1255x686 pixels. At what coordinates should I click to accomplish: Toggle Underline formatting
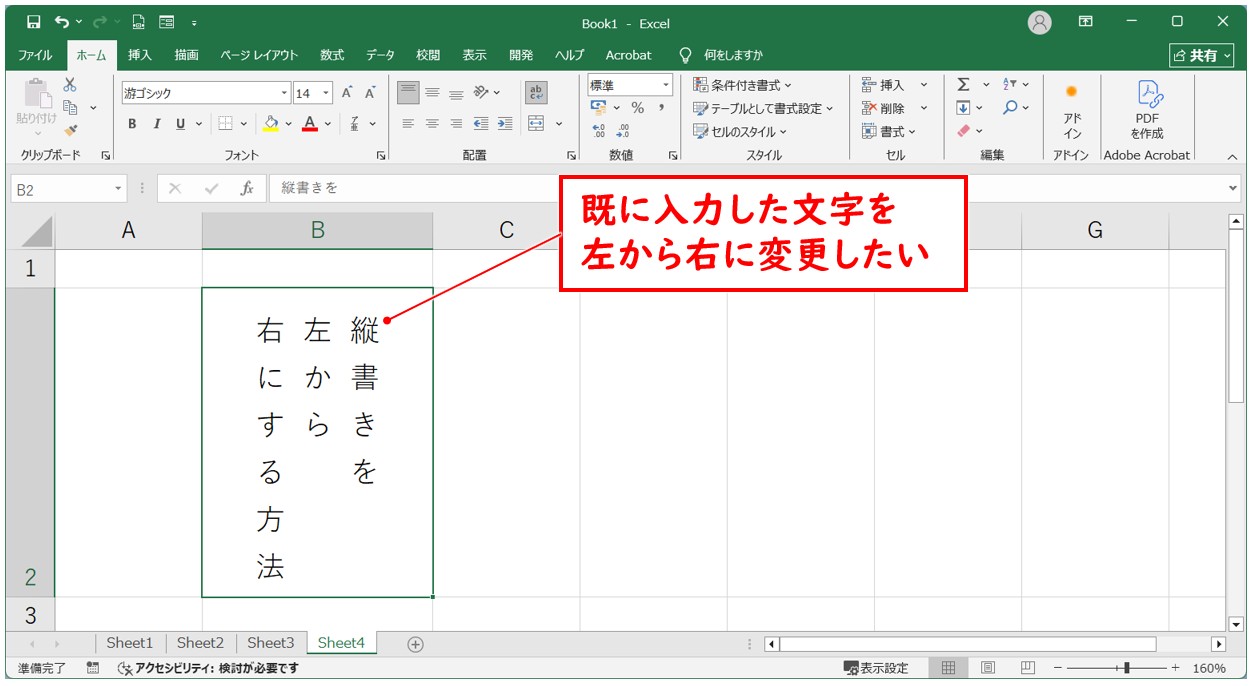(x=181, y=124)
